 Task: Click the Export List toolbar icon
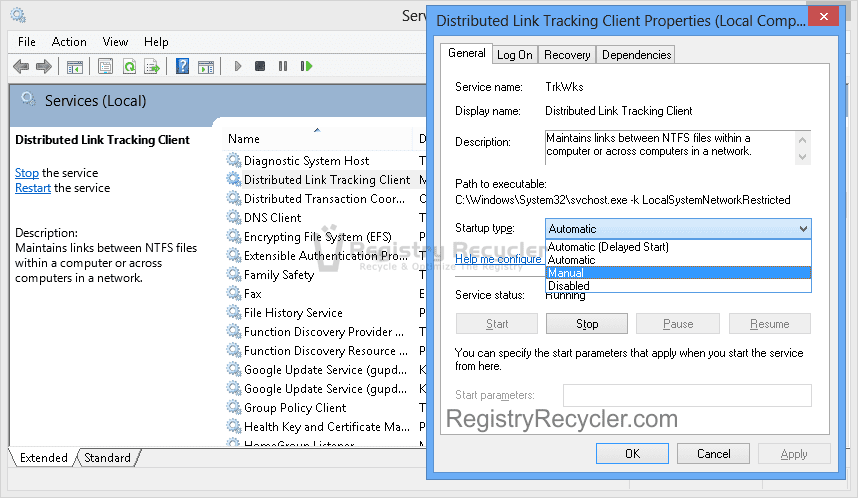pos(152,67)
